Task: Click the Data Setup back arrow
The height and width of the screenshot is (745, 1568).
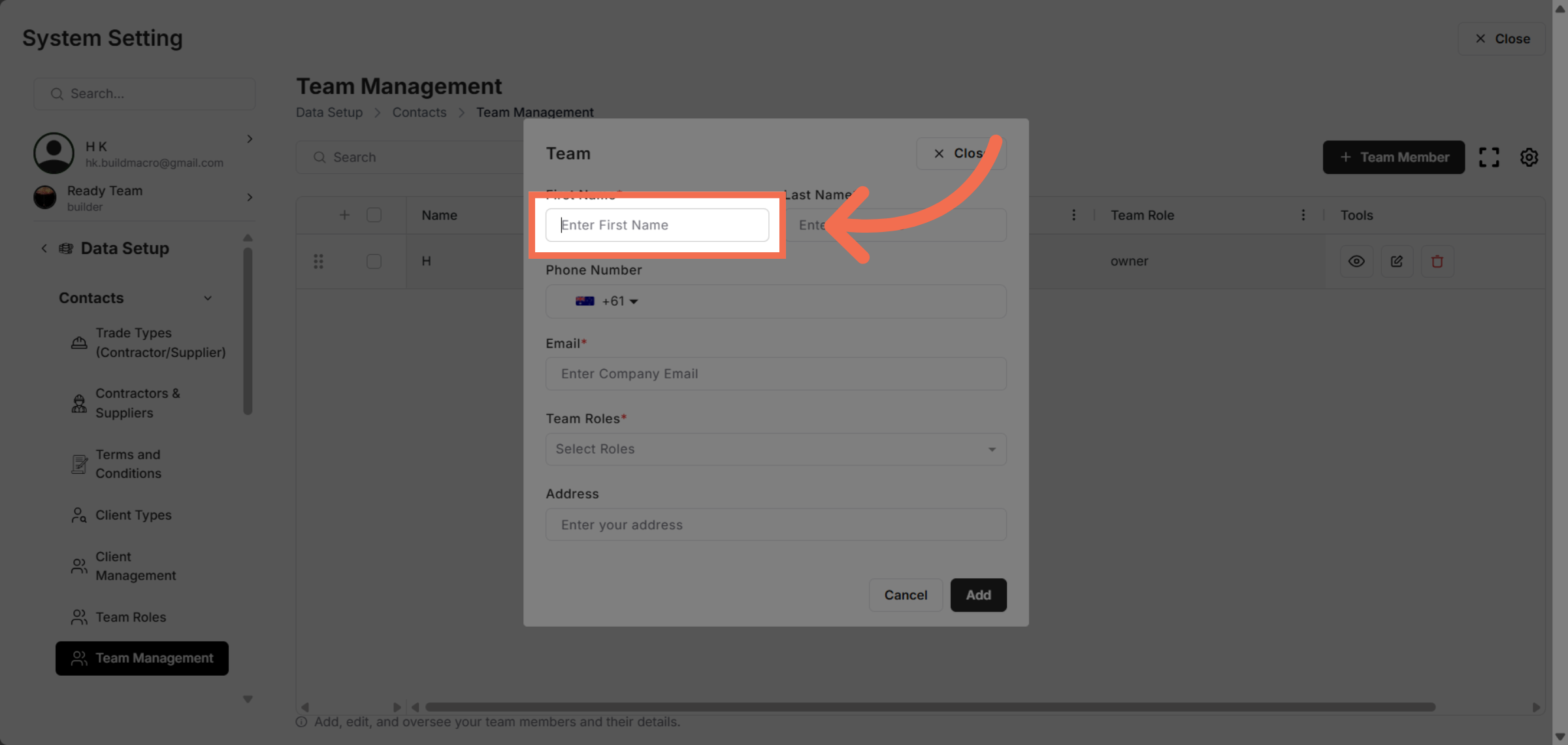Action: point(44,248)
